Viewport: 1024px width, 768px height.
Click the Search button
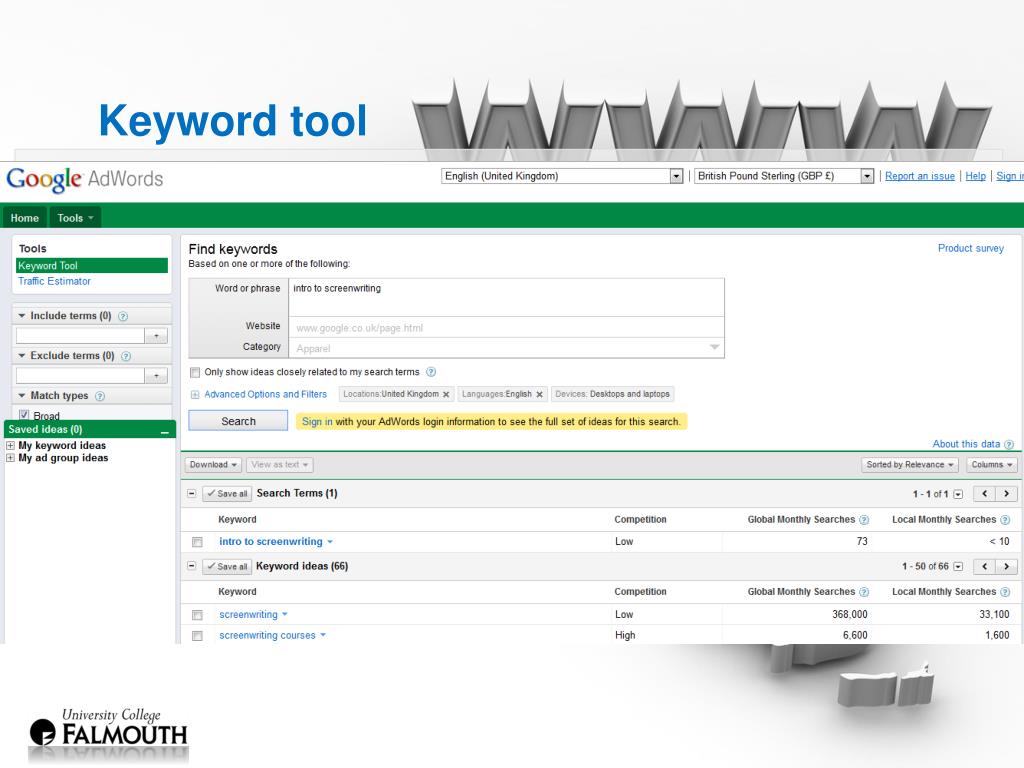click(x=238, y=421)
